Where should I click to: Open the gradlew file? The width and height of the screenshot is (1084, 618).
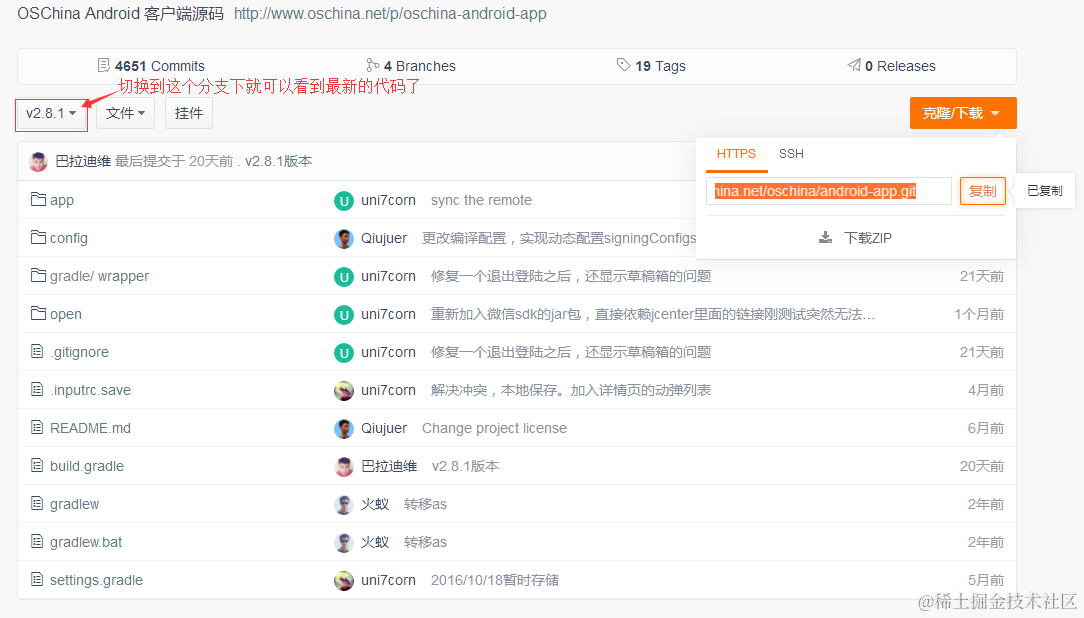point(75,505)
